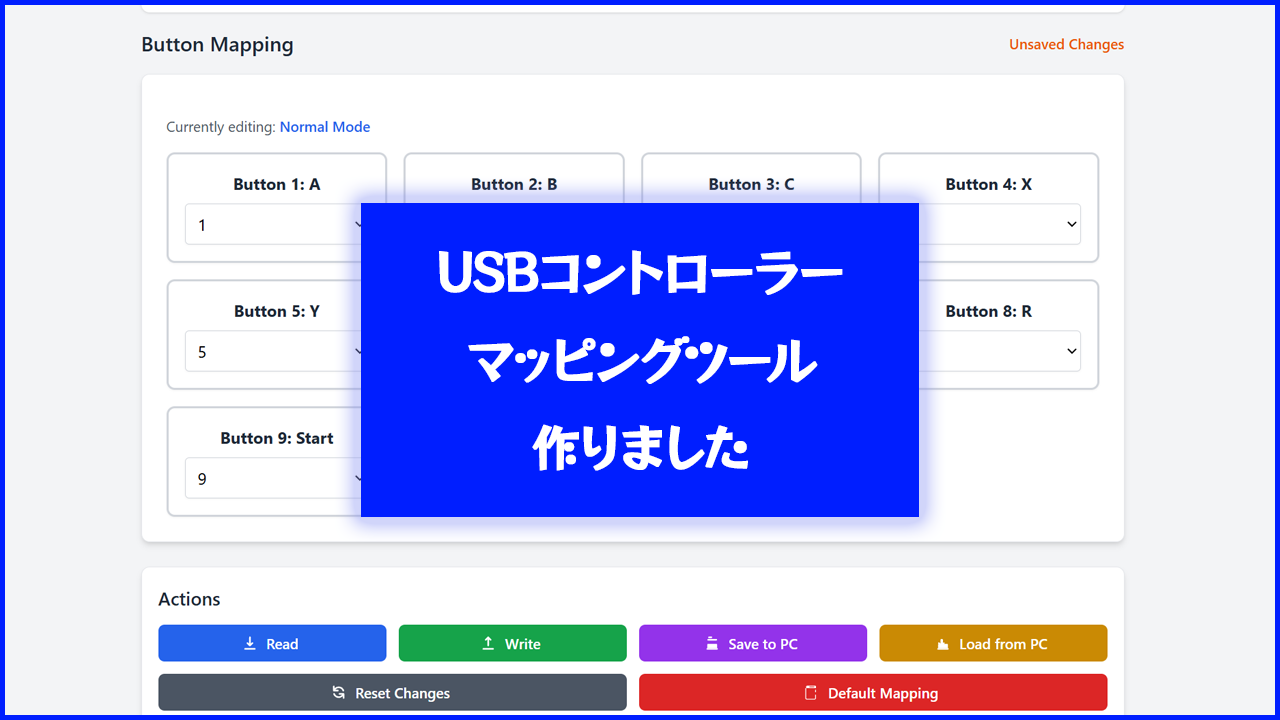The image size is (1280, 720).
Task: Click Reset Changes to discard edits
Action: tap(392, 692)
